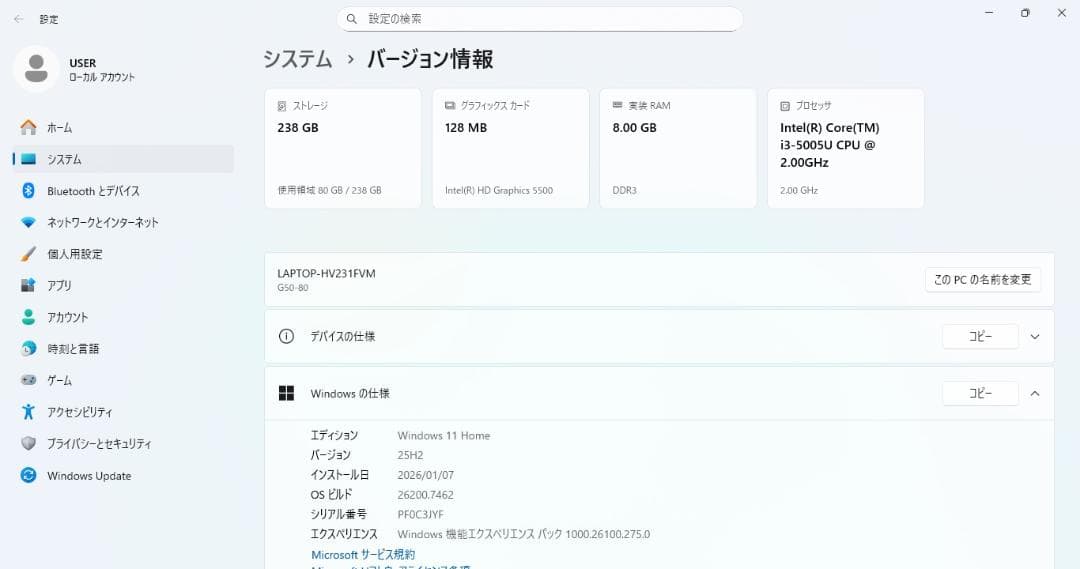This screenshot has height=569, width=1080.
Task: Collapse the Windows の仕様 section chevron
Action: (x=1035, y=393)
